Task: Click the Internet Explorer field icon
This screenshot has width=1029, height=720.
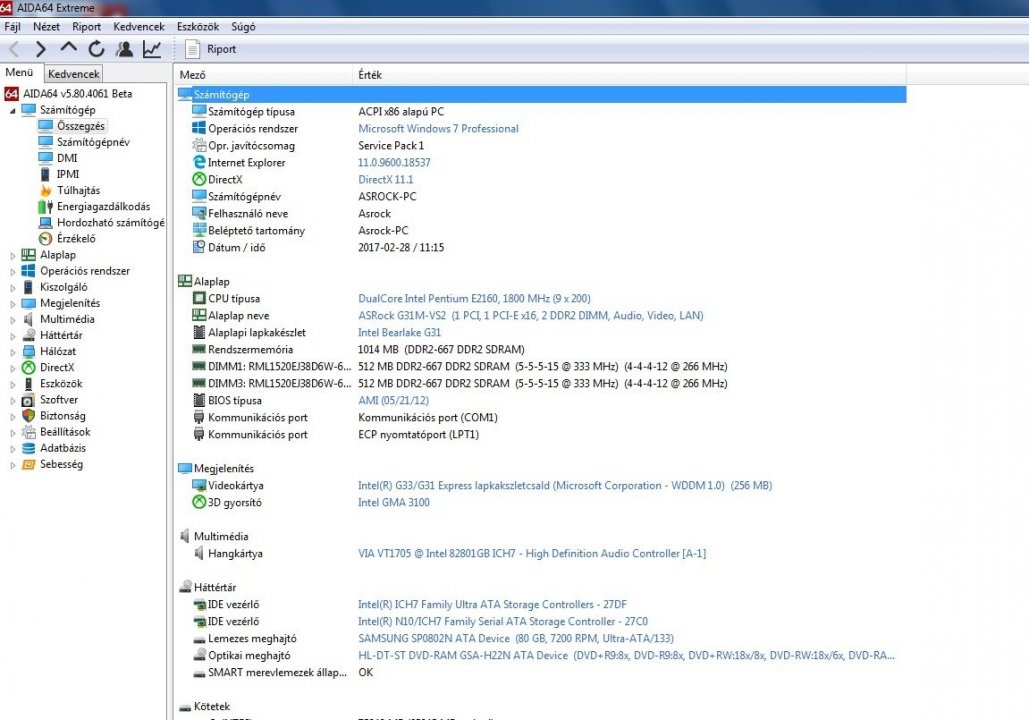Action: 199,162
